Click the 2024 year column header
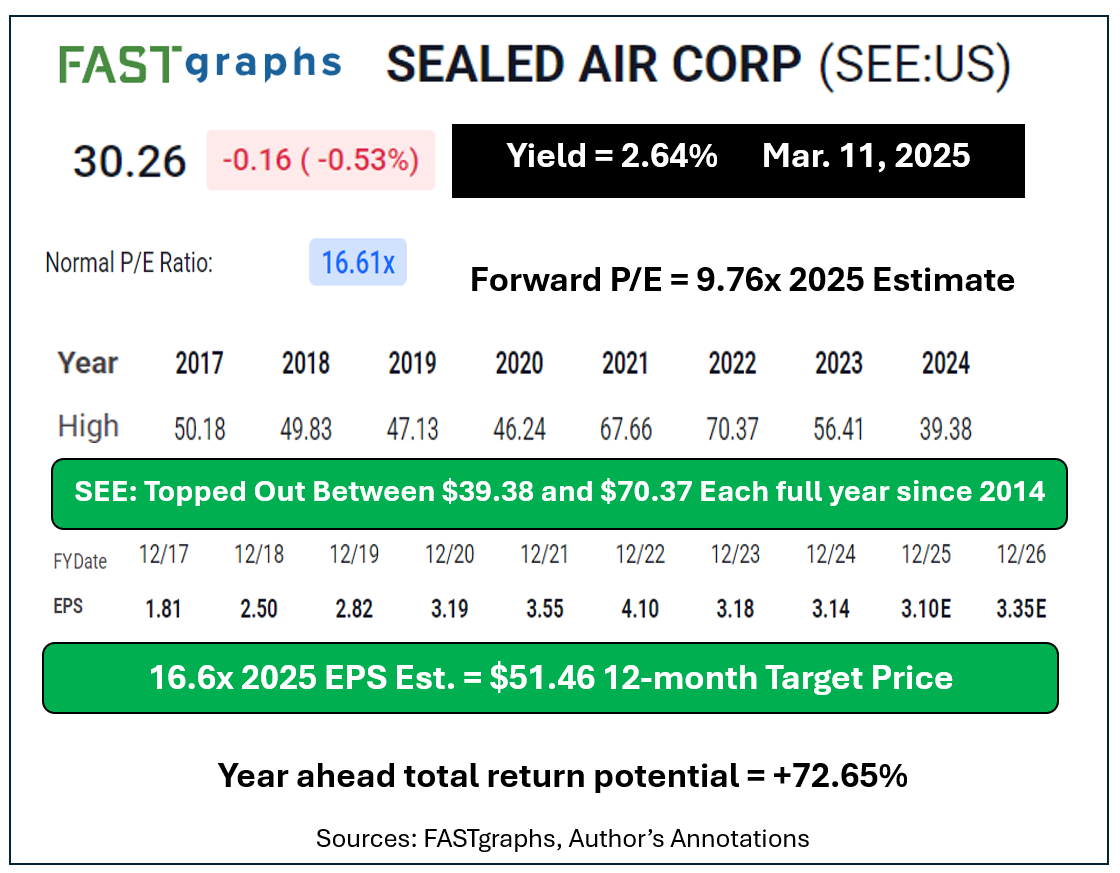 coord(945,364)
